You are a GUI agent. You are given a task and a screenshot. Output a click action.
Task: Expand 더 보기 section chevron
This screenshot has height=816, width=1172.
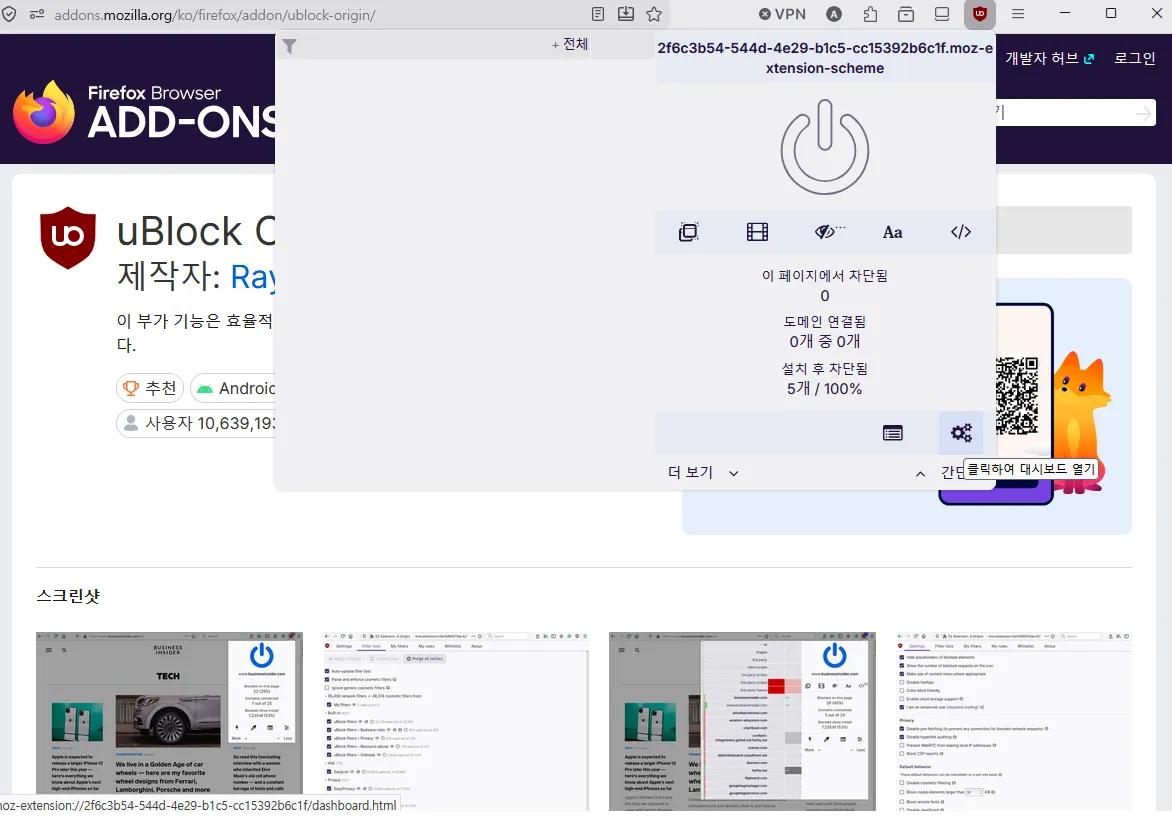[x=734, y=473]
